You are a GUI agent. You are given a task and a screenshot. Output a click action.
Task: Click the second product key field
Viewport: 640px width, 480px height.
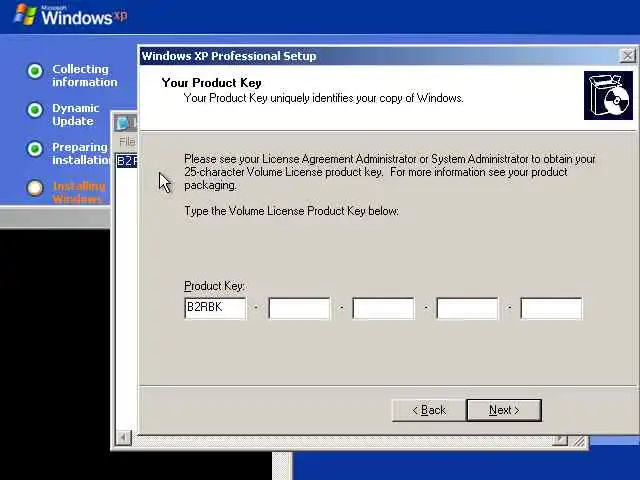(x=299, y=308)
